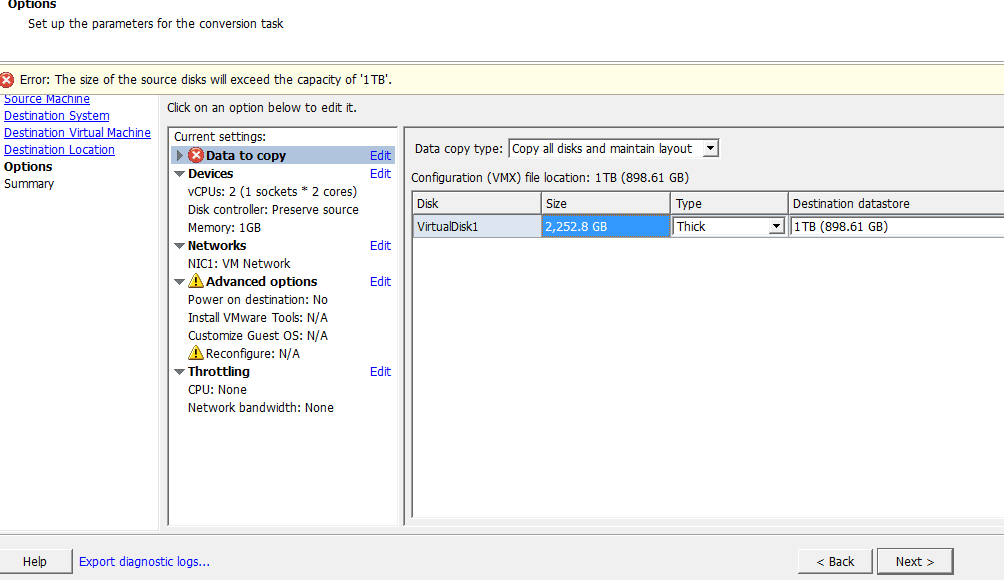The image size is (1004, 580).
Task: Click the Disk column header
Action: click(x=476, y=204)
